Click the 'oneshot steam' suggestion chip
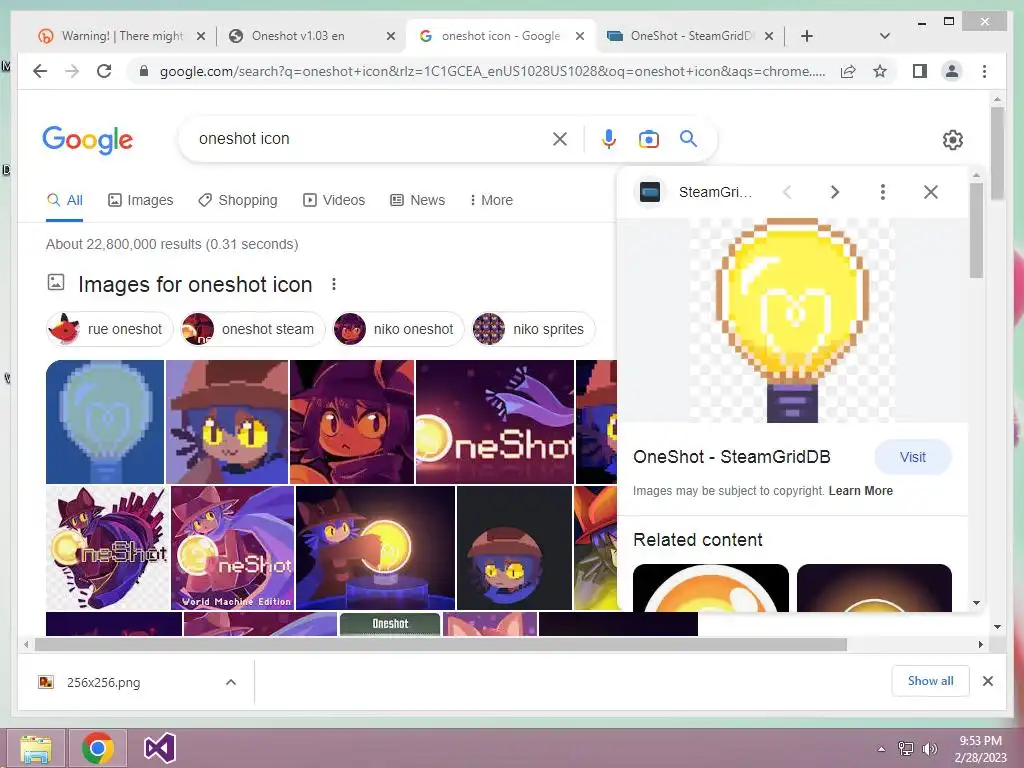This screenshot has height=768, width=1024. pyautogui.click(x=252, y=329)
